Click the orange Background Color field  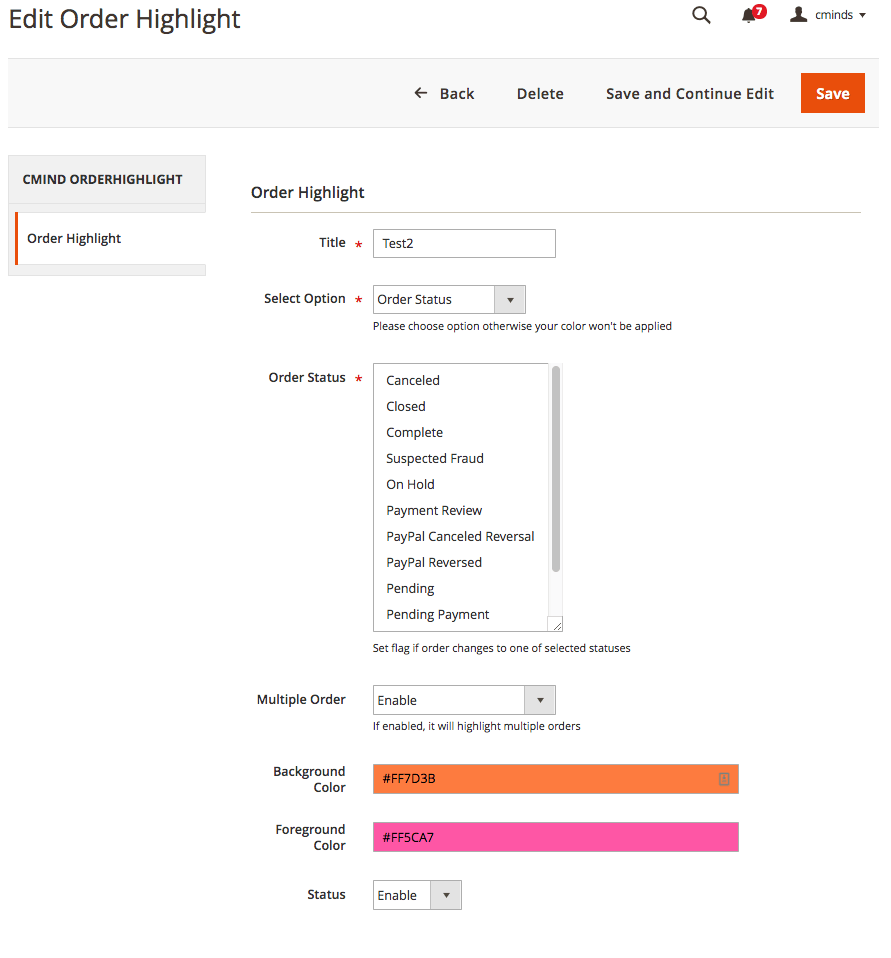coord(545,779)
